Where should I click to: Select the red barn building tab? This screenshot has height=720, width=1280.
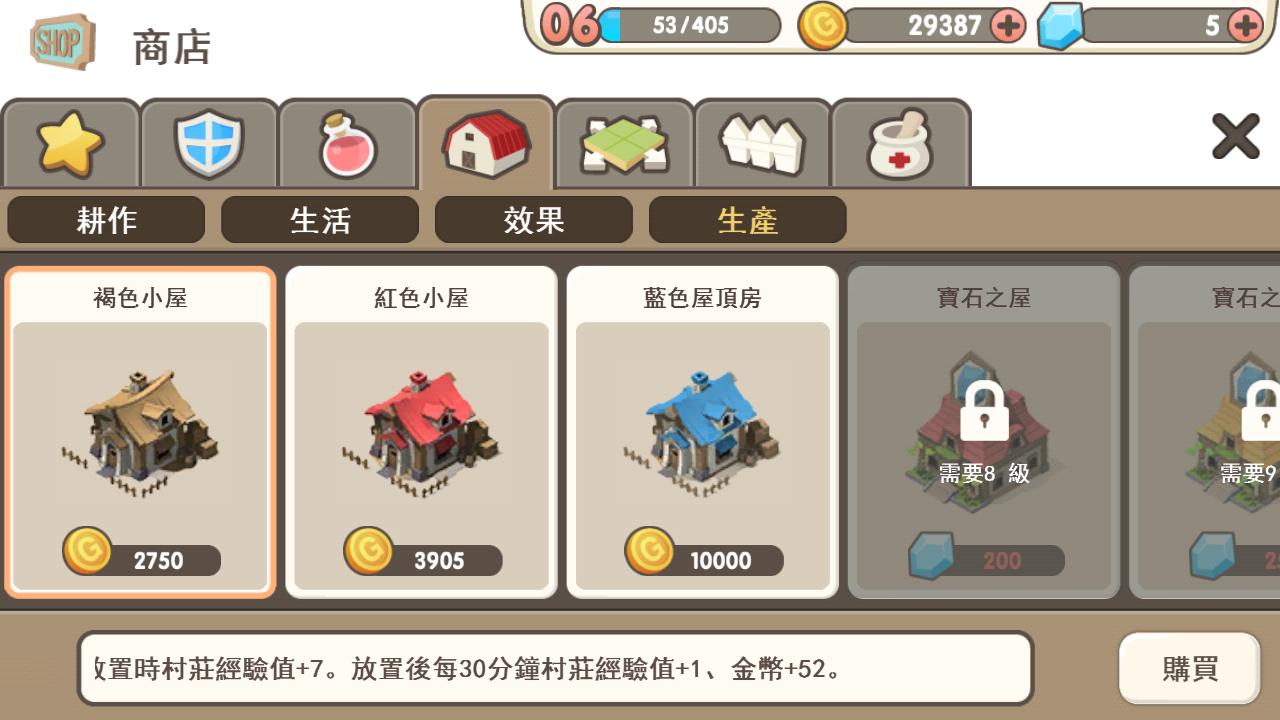pyautogui.click(x=486, y=142)
